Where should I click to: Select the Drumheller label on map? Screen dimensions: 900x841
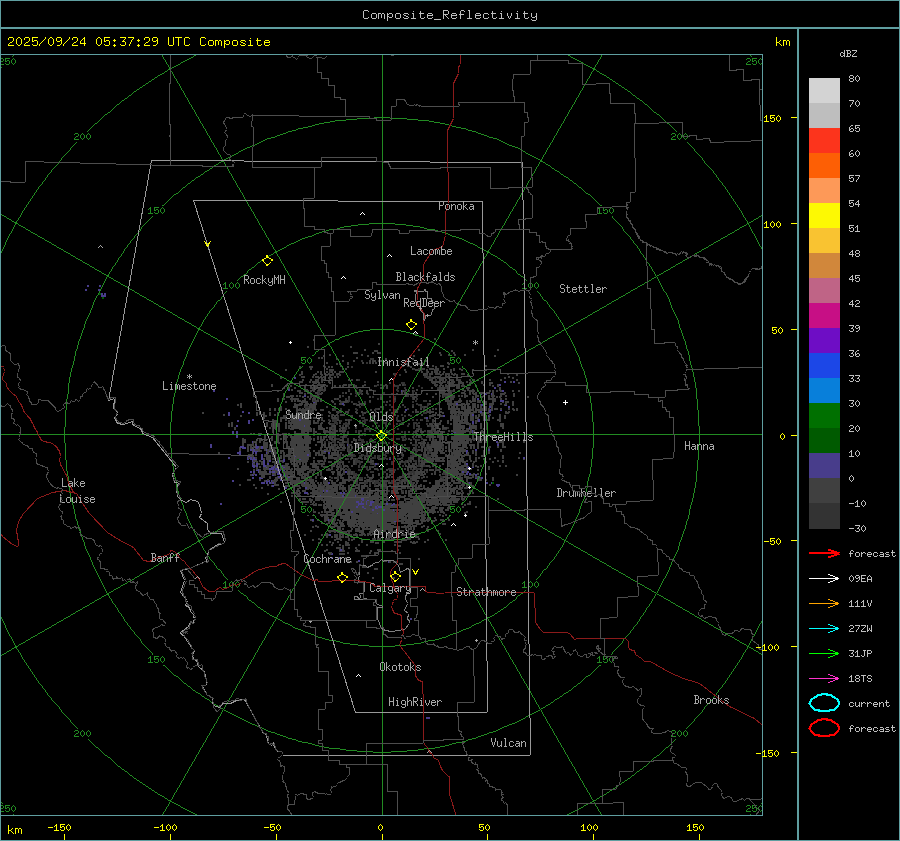pos(586,493)
